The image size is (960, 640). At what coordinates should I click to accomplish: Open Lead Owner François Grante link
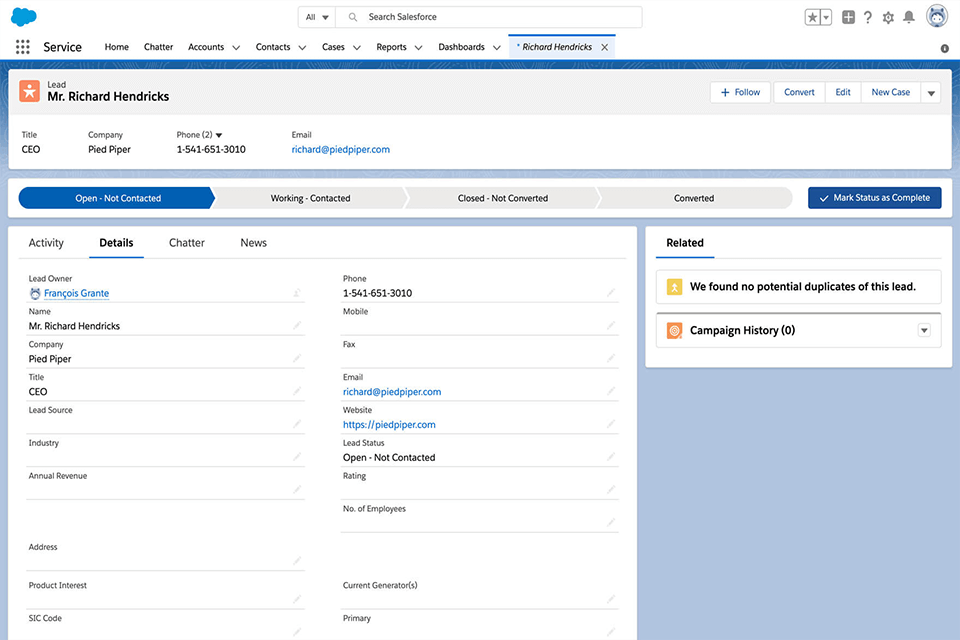click(77, 293)
